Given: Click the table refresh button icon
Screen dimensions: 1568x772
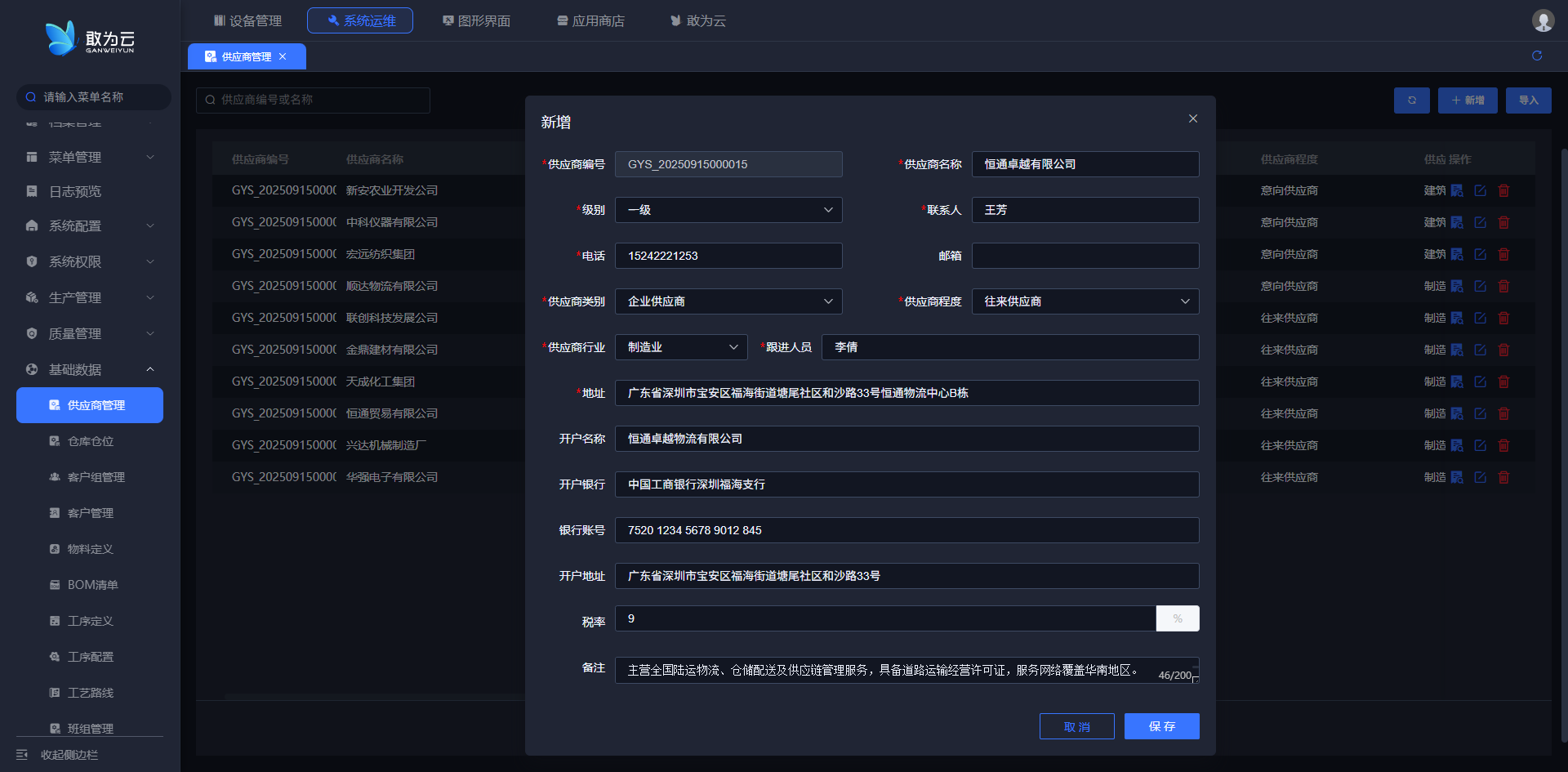Looking at the screenshot, I should [1411, 100].
